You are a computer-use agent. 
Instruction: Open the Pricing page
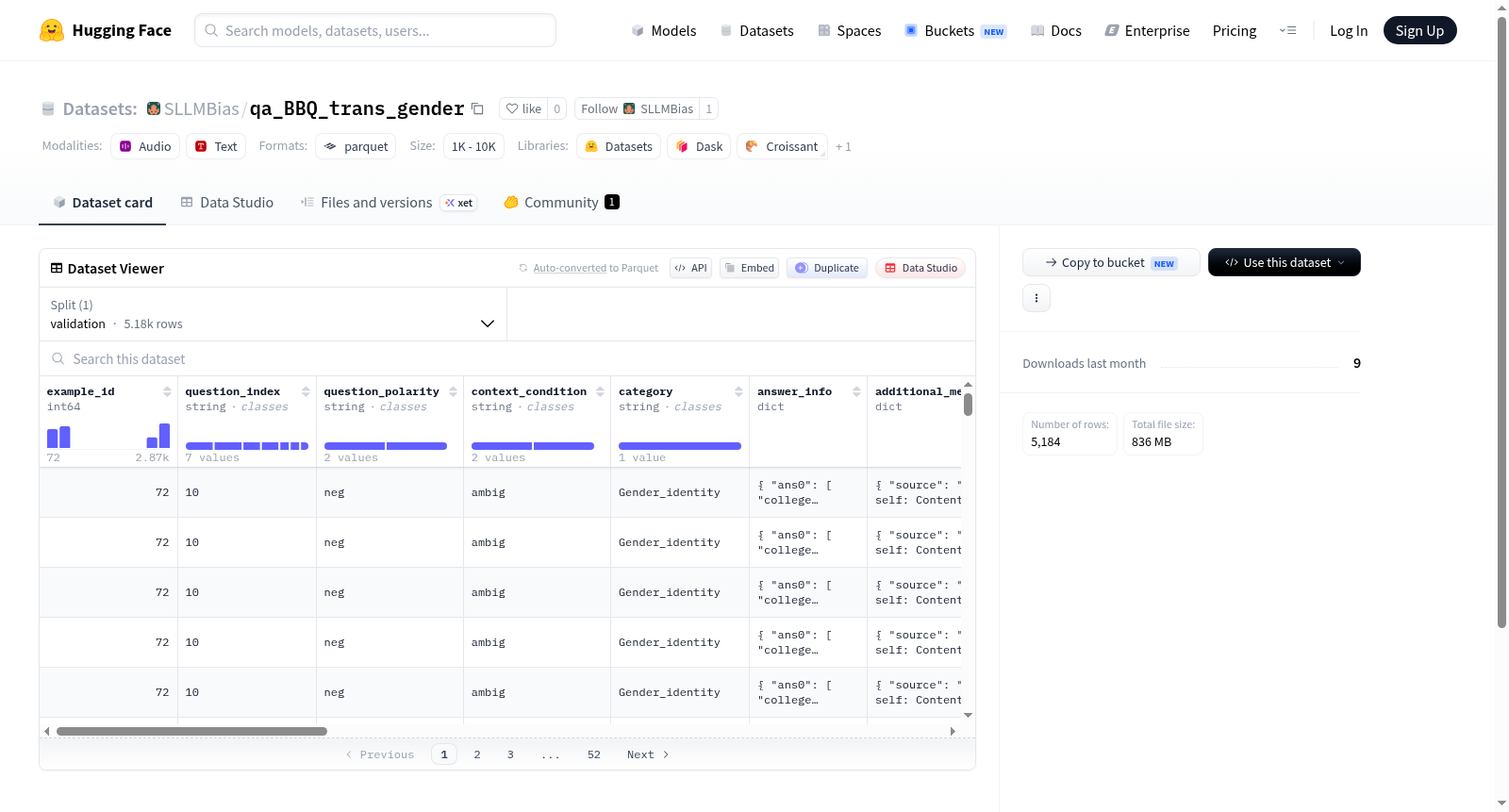[x=1235, y=30]
